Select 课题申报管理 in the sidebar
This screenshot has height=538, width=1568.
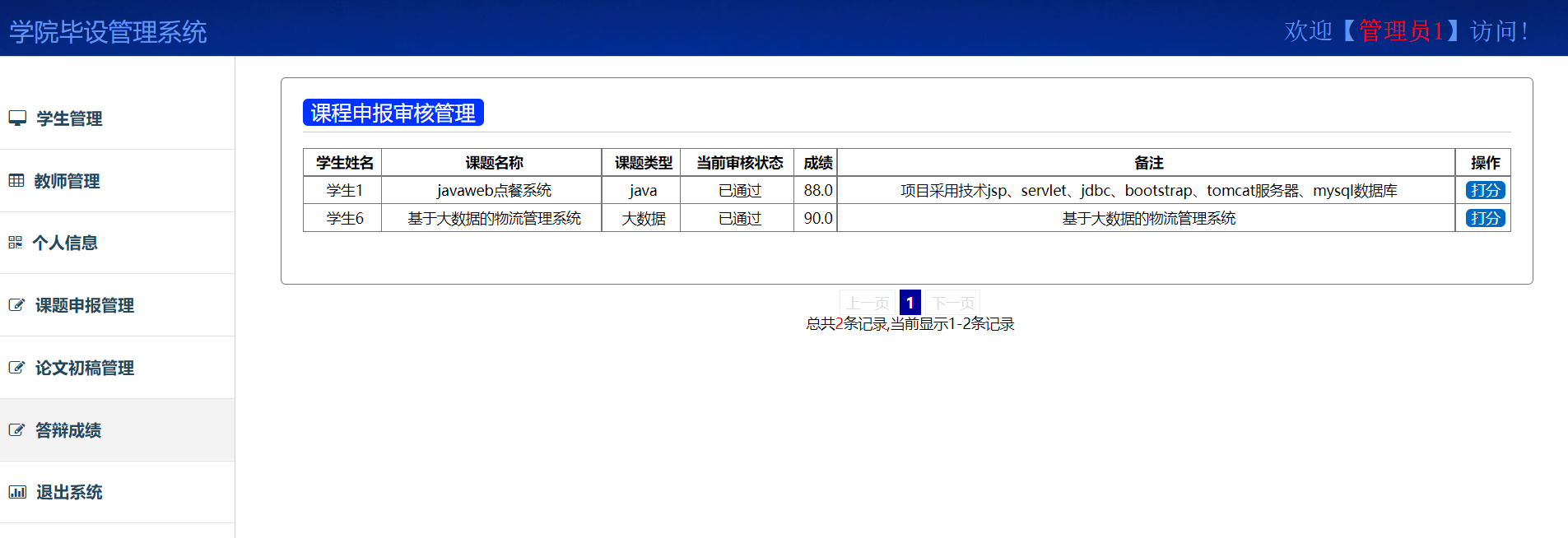click(x=84, y=305)
